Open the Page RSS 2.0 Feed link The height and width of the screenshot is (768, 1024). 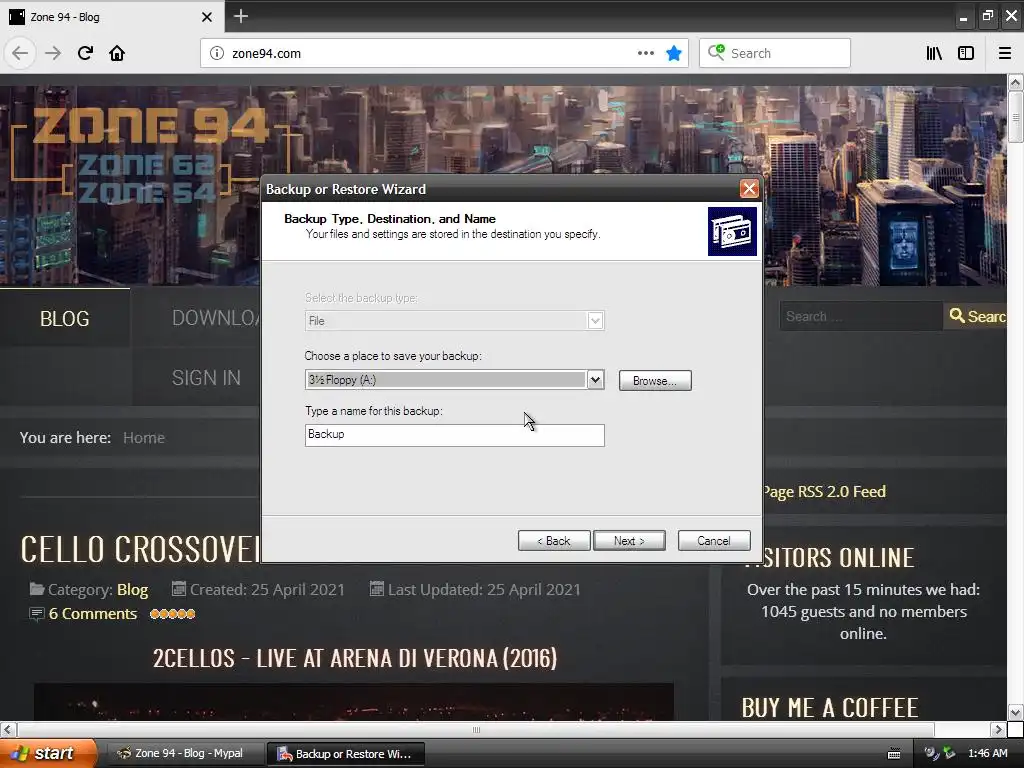824,492
